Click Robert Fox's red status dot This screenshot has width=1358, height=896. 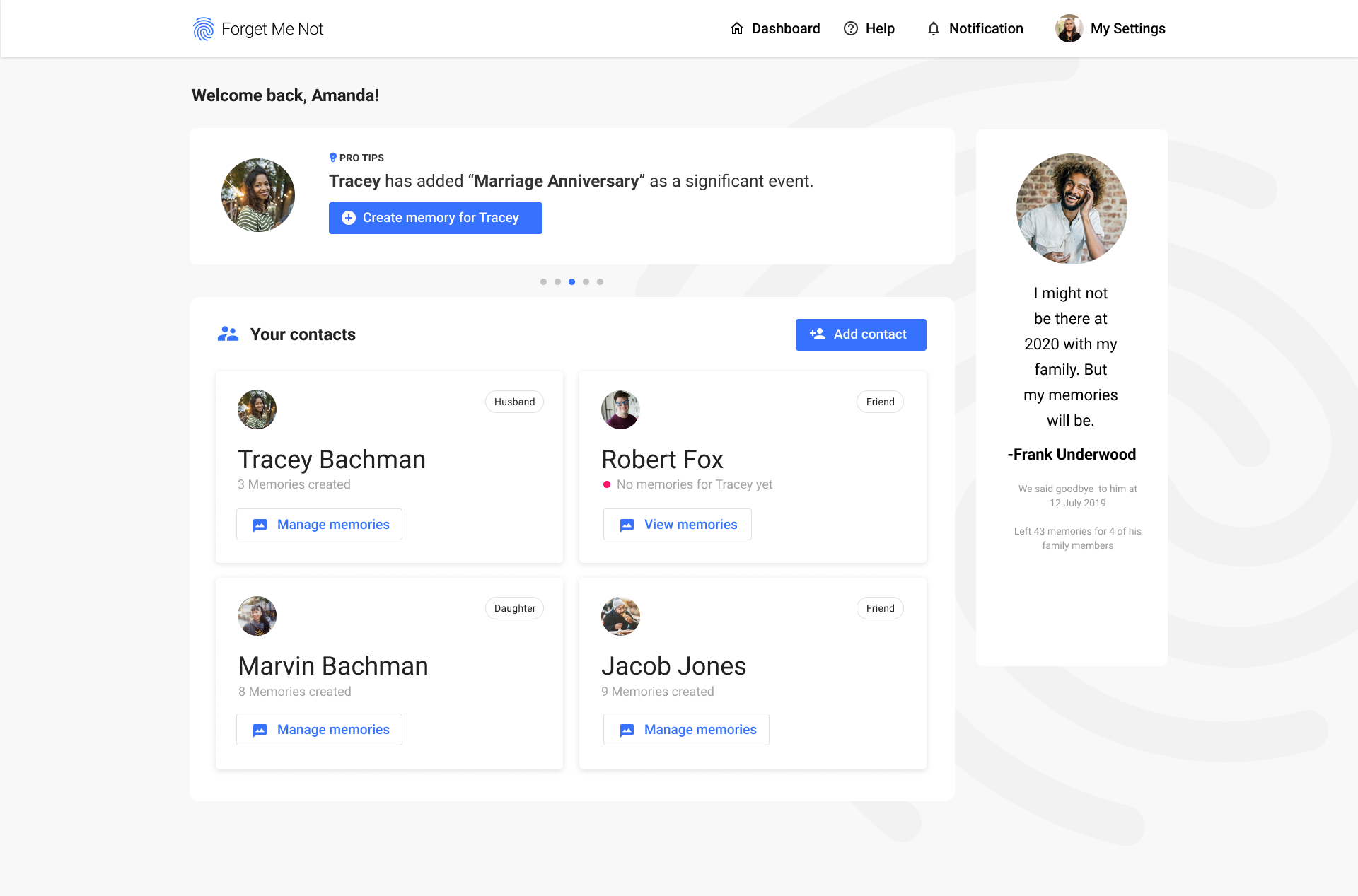click(607, 484)
